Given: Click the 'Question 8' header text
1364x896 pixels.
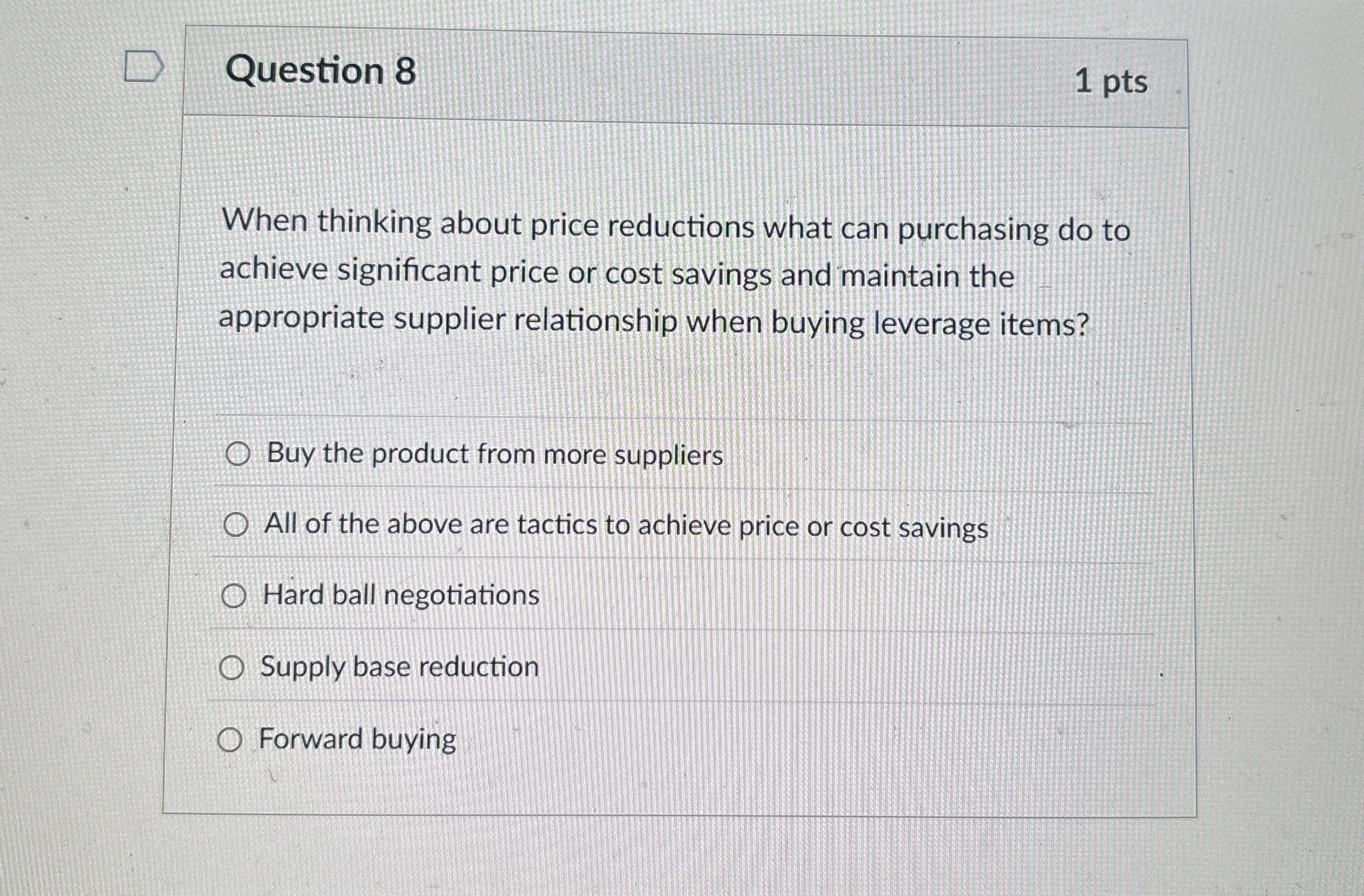Looking at the screenshot, I should (x=319, y=72).
